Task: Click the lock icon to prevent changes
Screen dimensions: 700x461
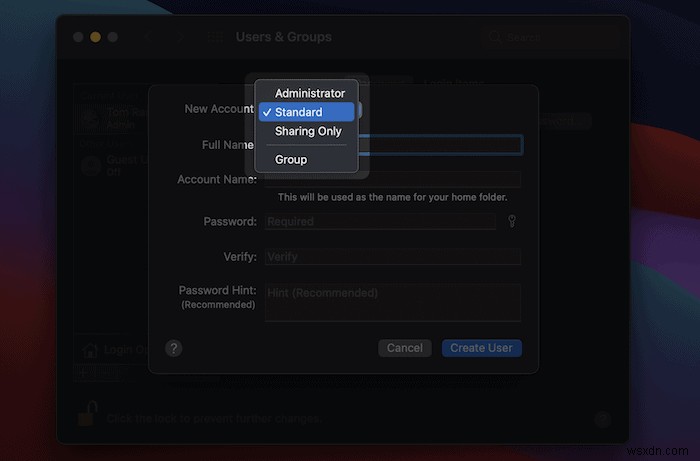Action: [88, 413]
